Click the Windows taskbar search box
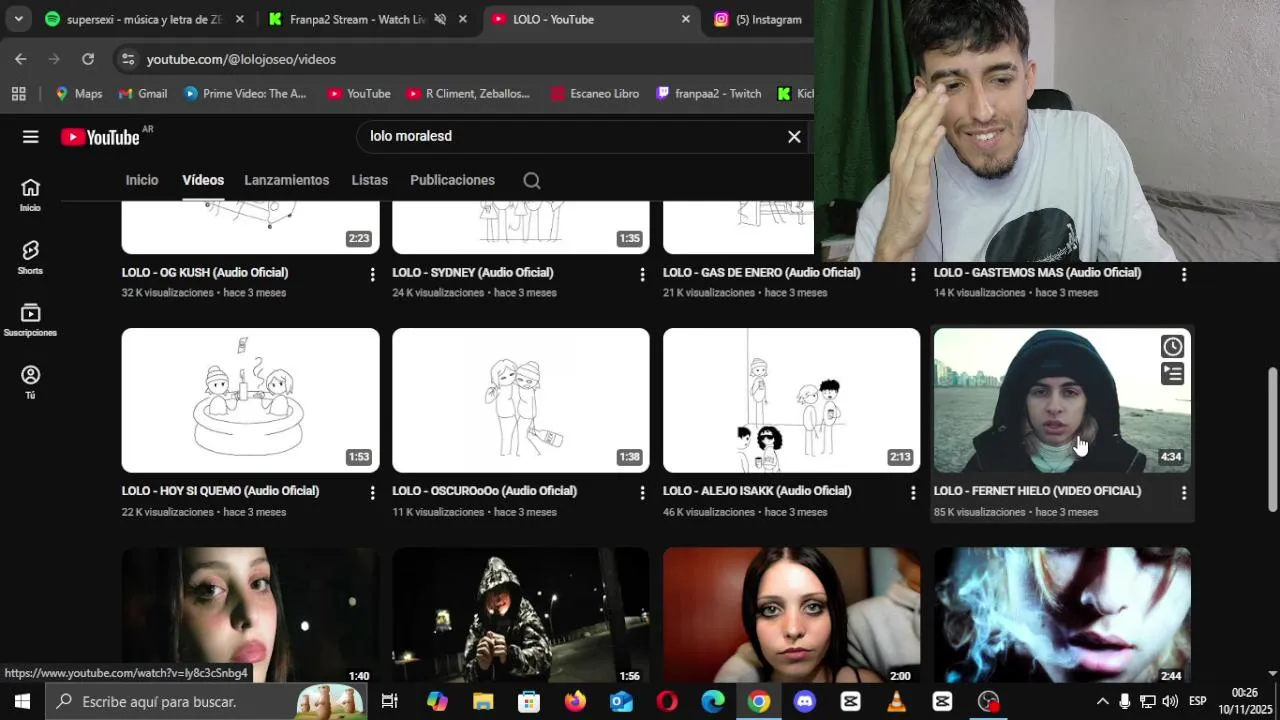Image resolution: width=1280 pixels, height=720 pixels. click(206, 701)
